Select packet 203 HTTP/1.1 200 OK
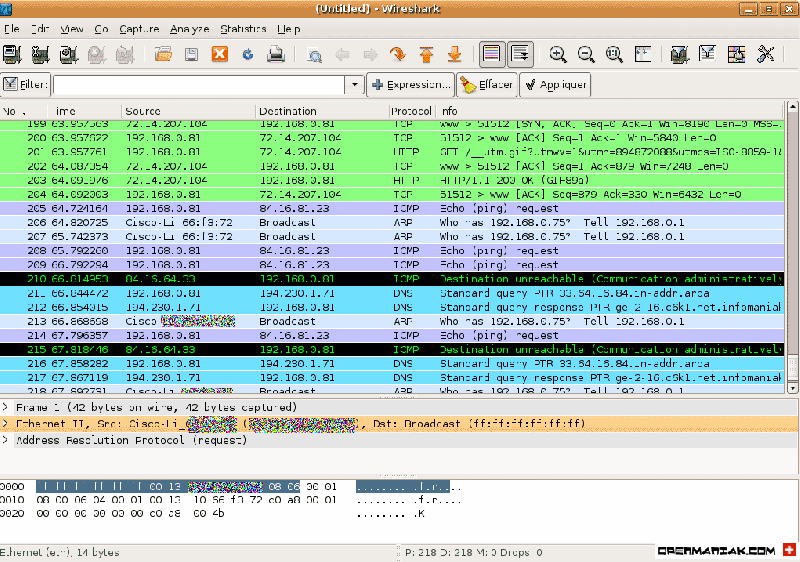 click(392, 181)
